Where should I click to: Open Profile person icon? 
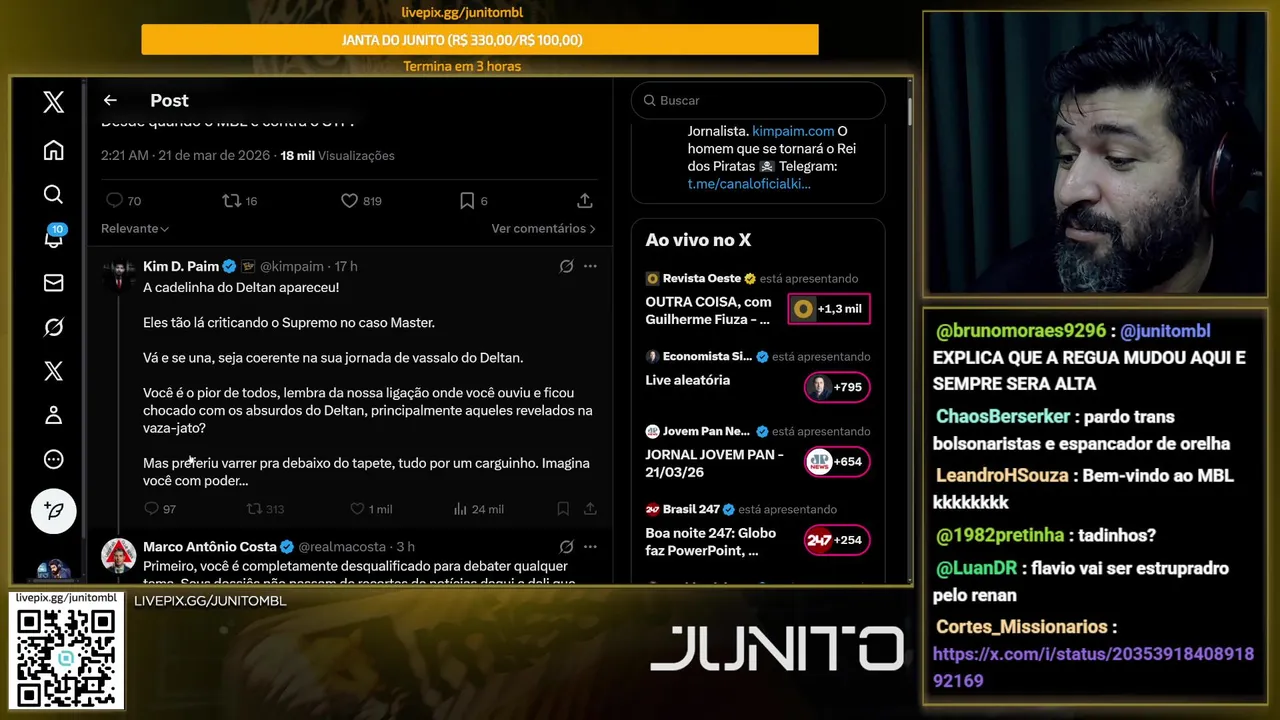54,415
